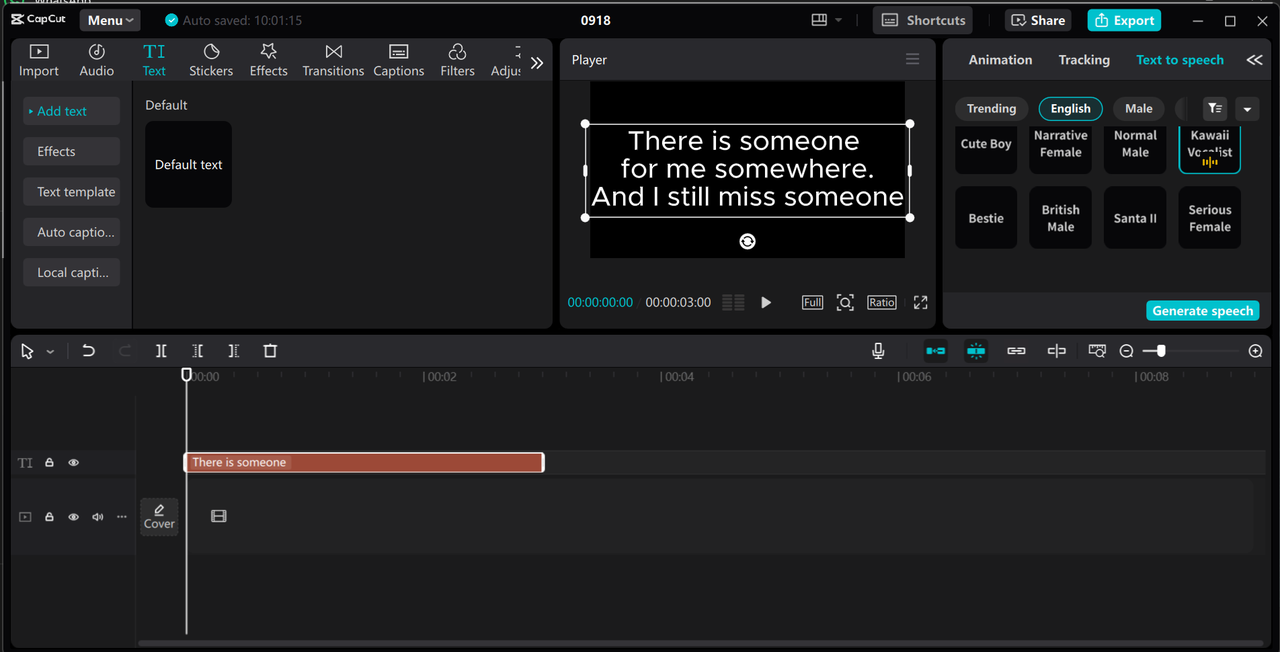Select the Male voice filter
Screen dimensions: 1280x652
coord(1138,108)
